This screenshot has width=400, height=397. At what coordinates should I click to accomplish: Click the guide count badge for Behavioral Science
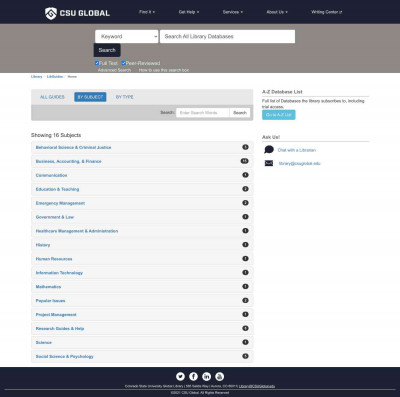245,147
